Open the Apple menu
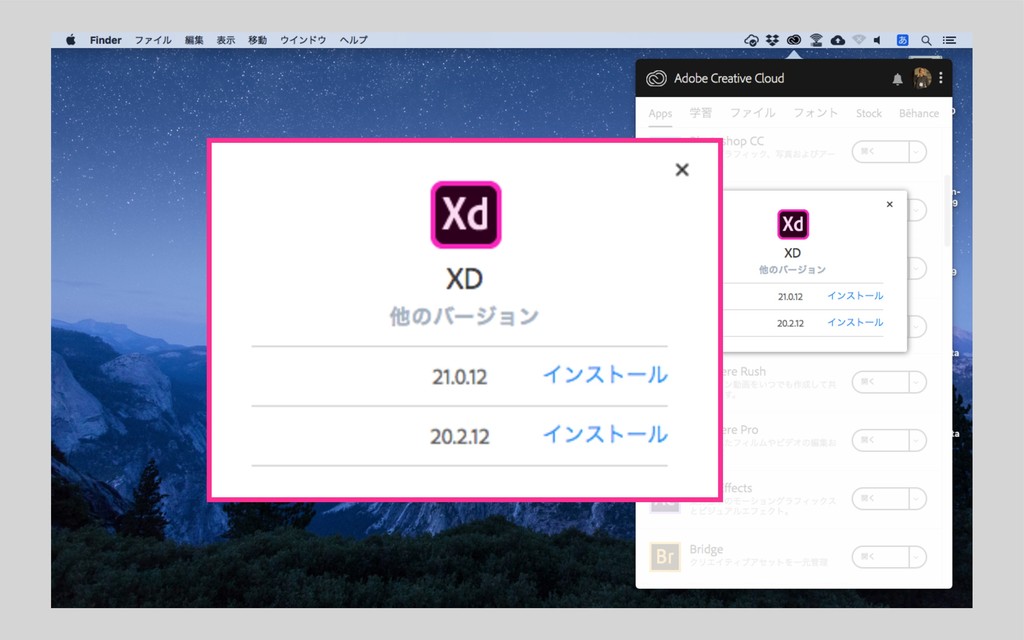The width and height of the screenshot is (1024, 640). pos(71,40)
